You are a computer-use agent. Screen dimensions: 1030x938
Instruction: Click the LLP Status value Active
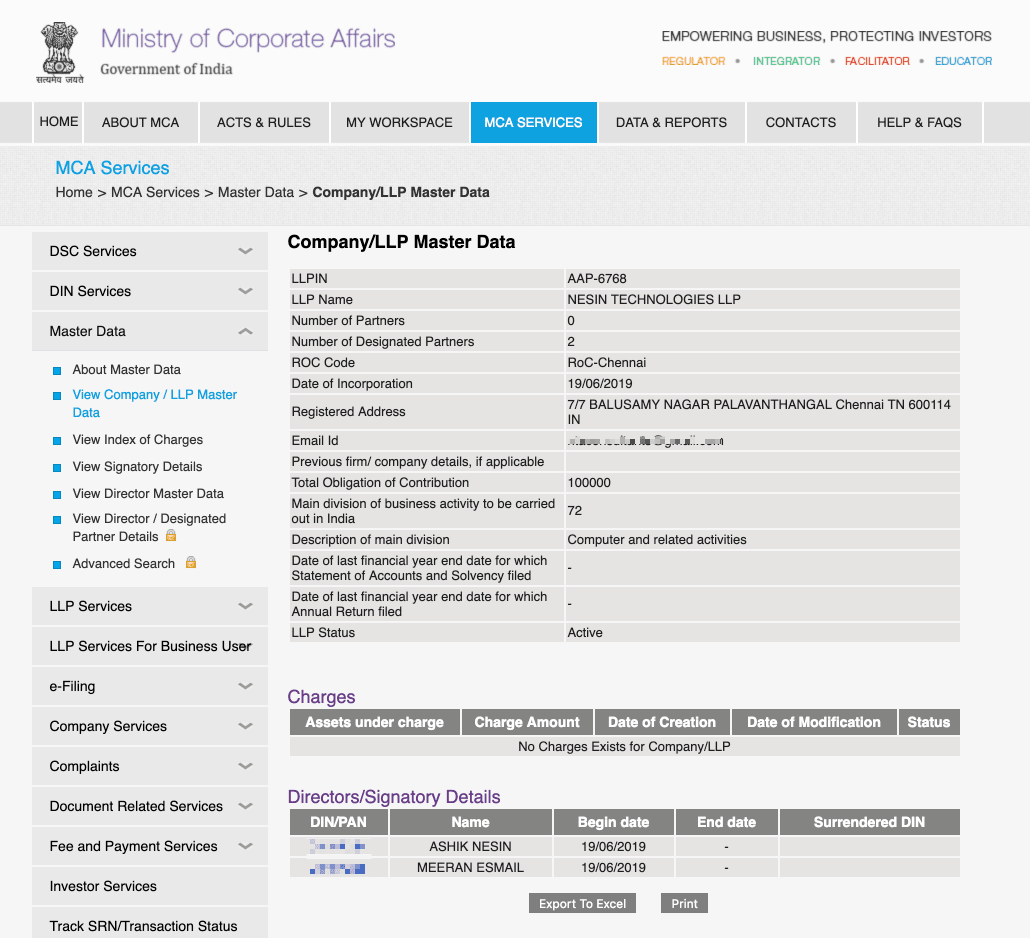pos(585,633)
